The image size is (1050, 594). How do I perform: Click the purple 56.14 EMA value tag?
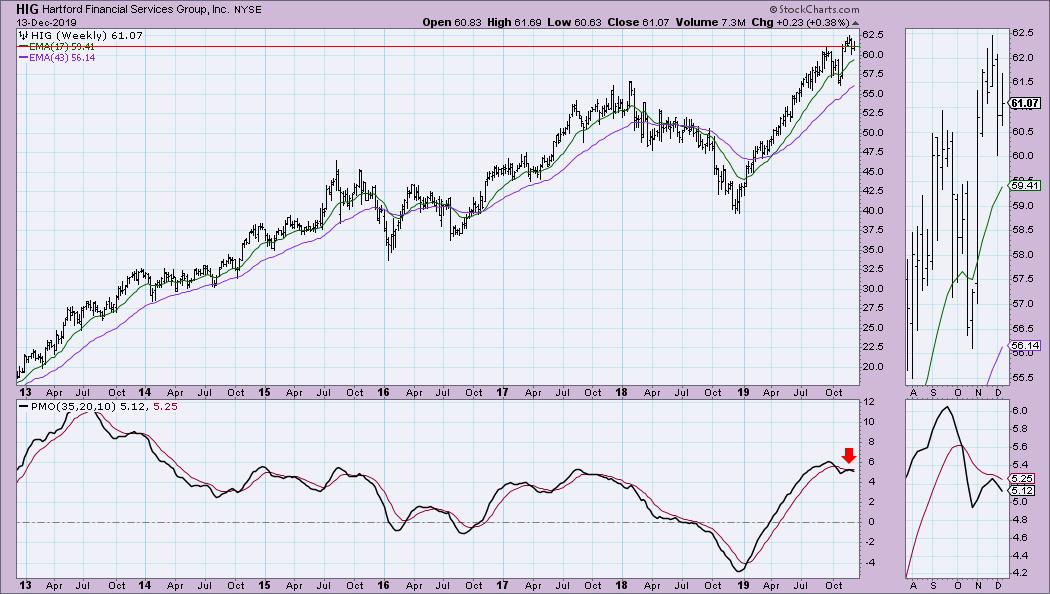tap(1026, 345)
